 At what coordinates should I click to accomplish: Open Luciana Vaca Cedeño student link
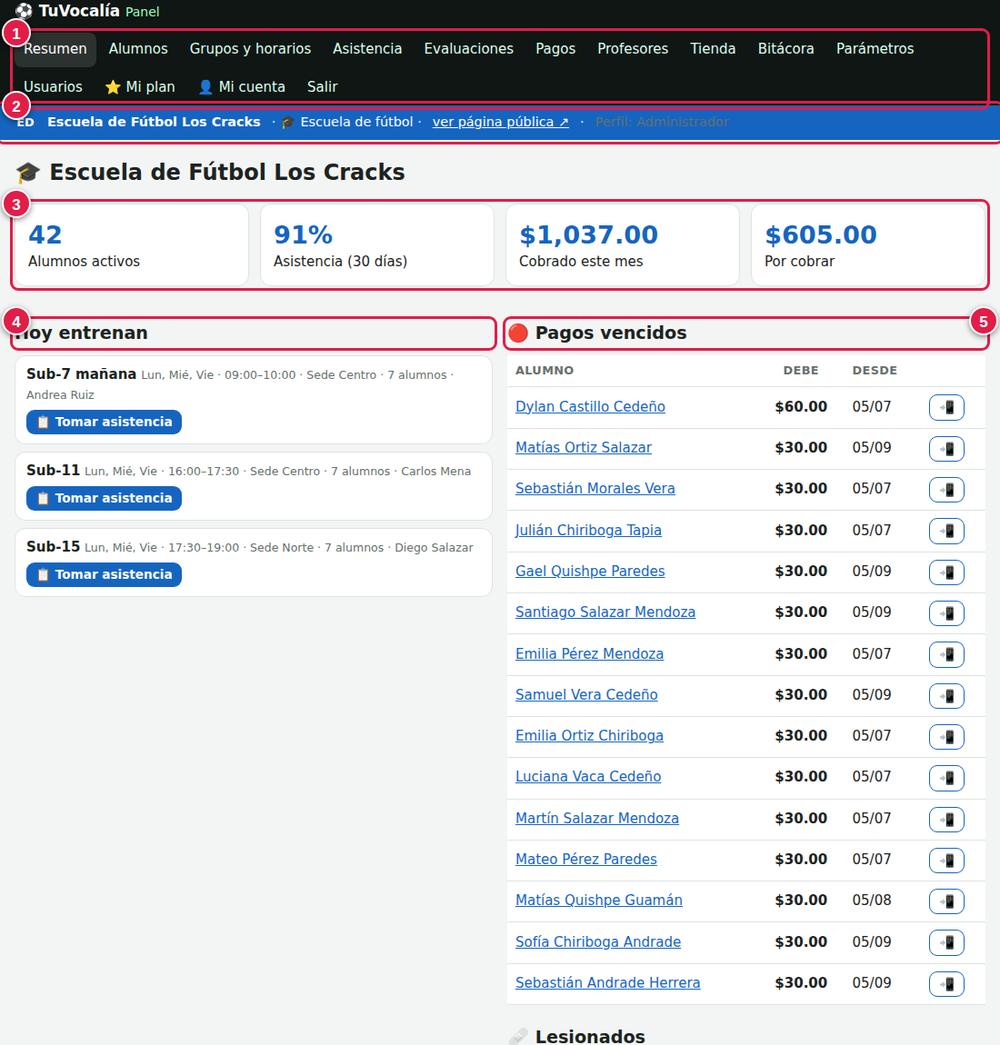coord(588,776)
